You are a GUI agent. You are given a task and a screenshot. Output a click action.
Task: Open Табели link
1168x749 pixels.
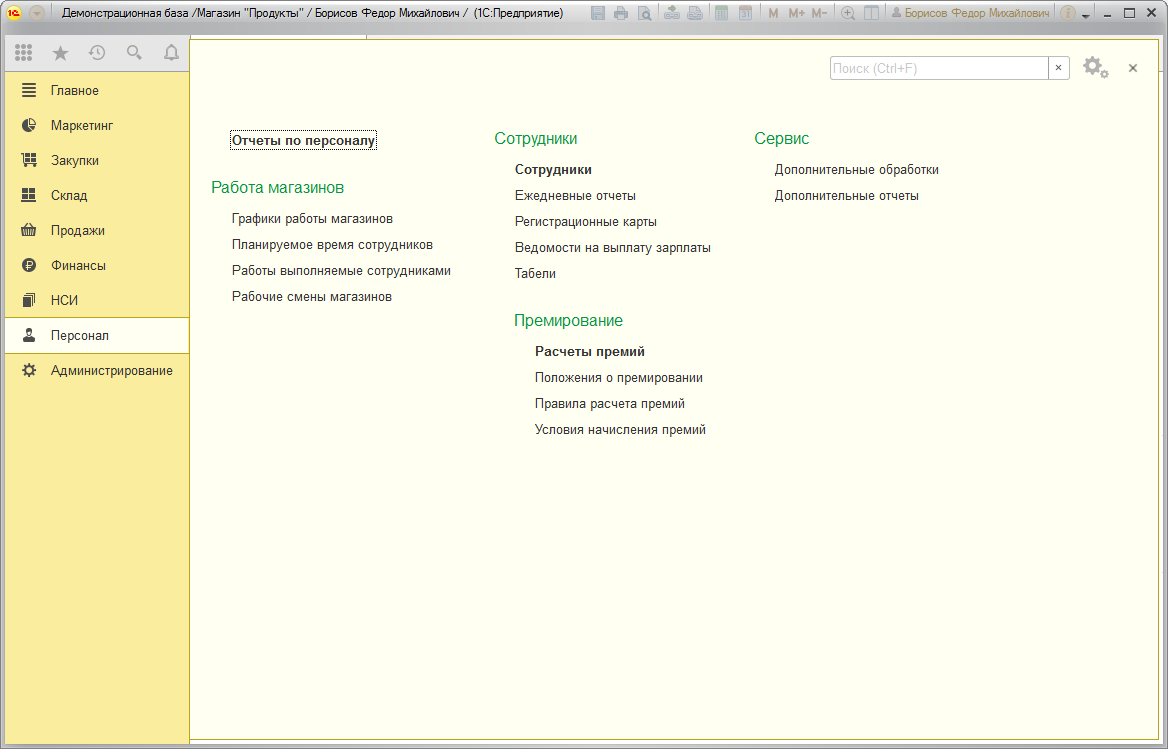tap(535, 273)
